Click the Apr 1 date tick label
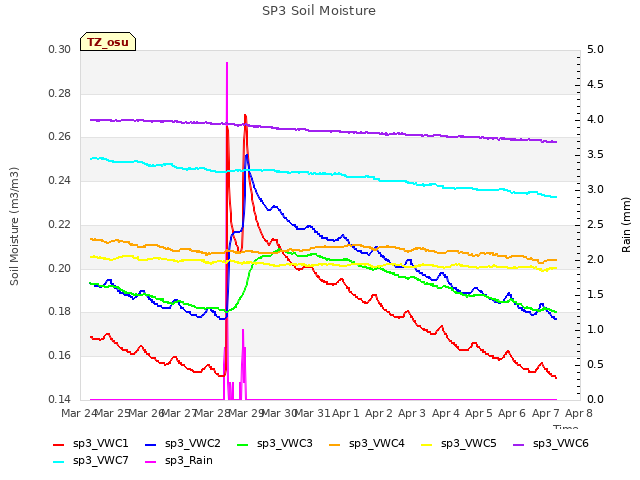The width and height of the screenshot is (640, 480). pos(345,413)
